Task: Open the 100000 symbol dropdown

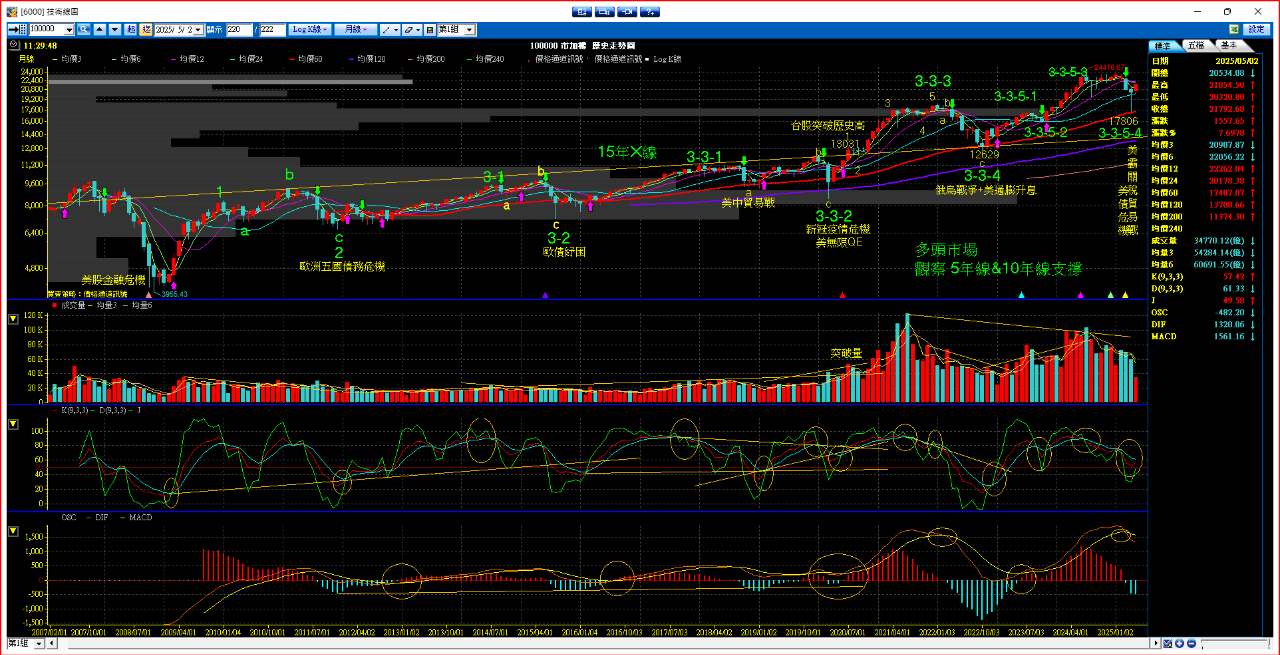Action: pos(67,30)
